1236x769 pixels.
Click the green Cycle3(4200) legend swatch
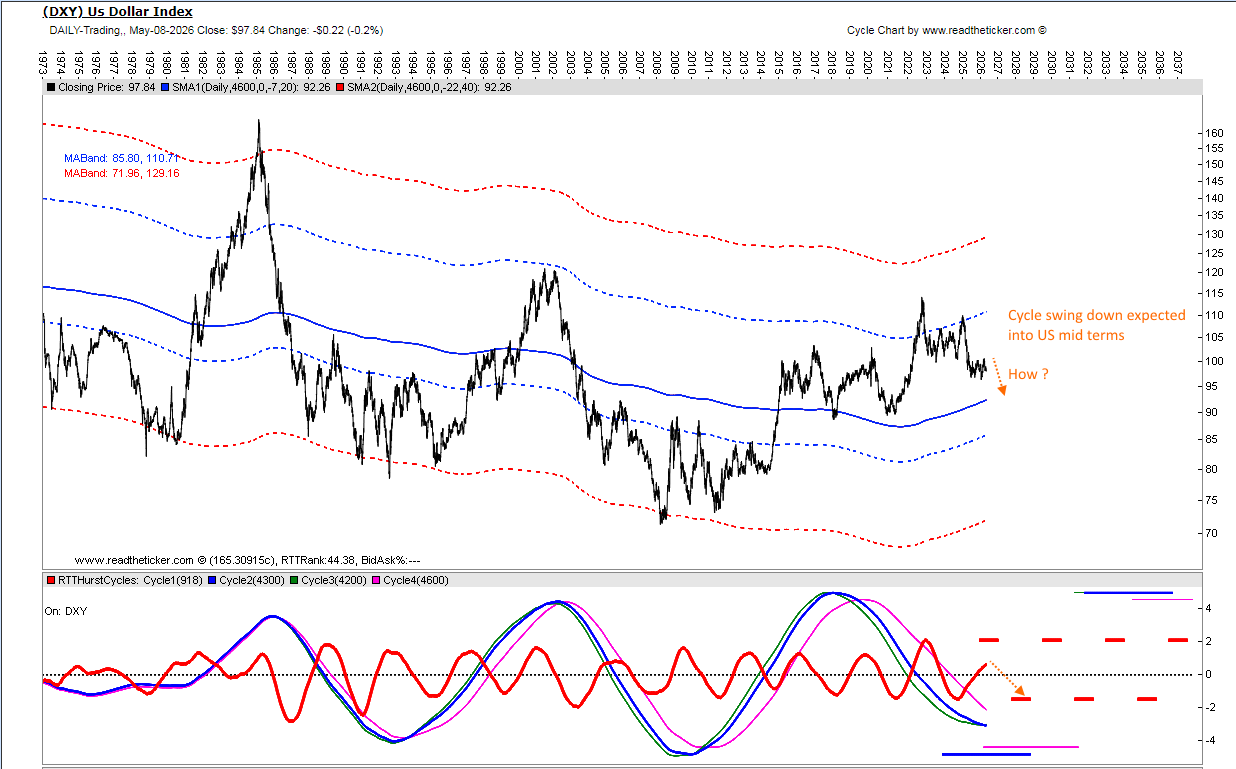[295, 580]
